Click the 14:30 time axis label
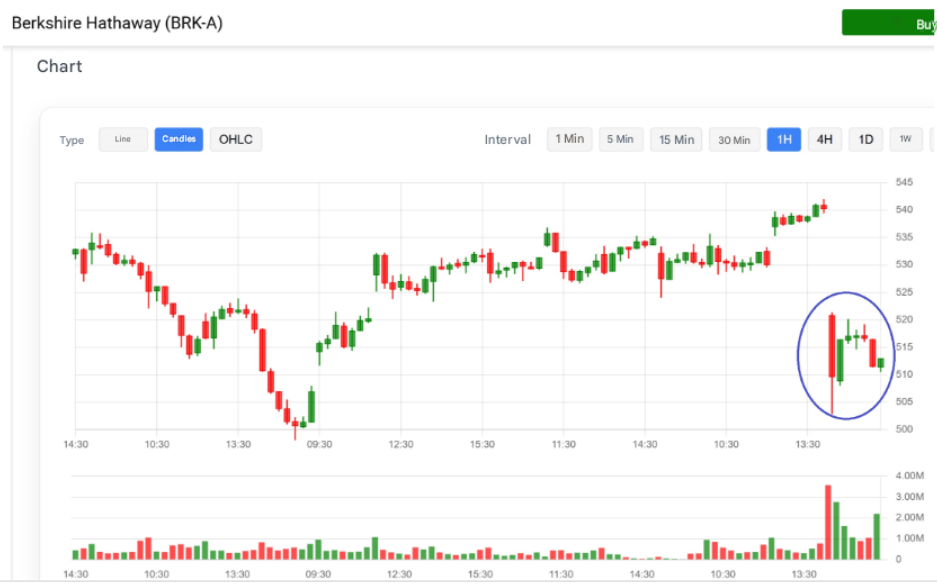This screenshot has height=586, width=937. 78,443
